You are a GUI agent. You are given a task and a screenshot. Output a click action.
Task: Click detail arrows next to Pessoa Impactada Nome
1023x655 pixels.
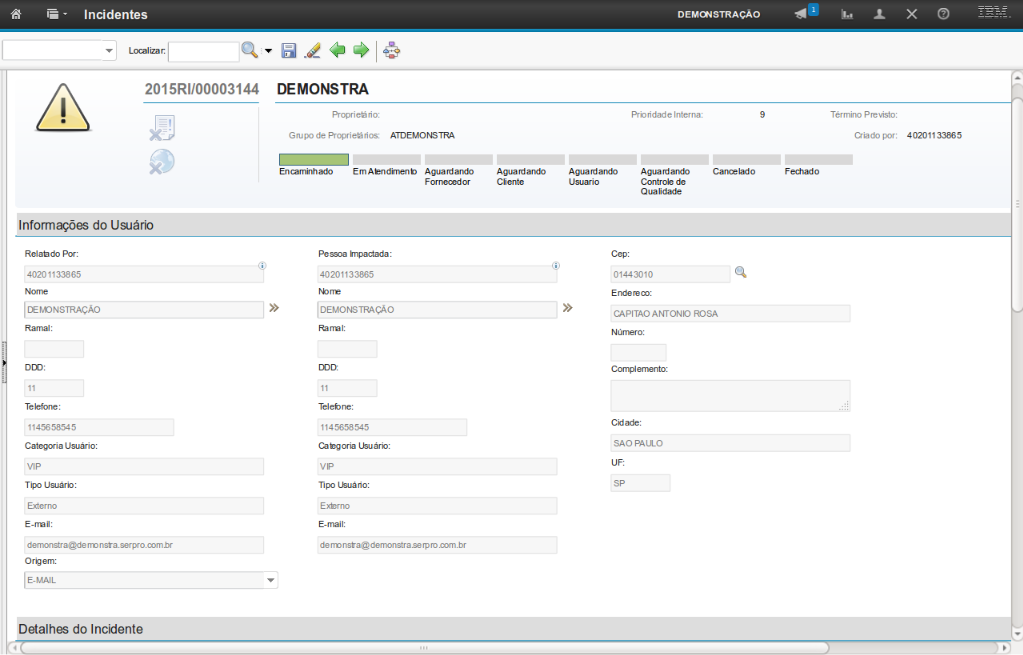[x=567, y=309]
